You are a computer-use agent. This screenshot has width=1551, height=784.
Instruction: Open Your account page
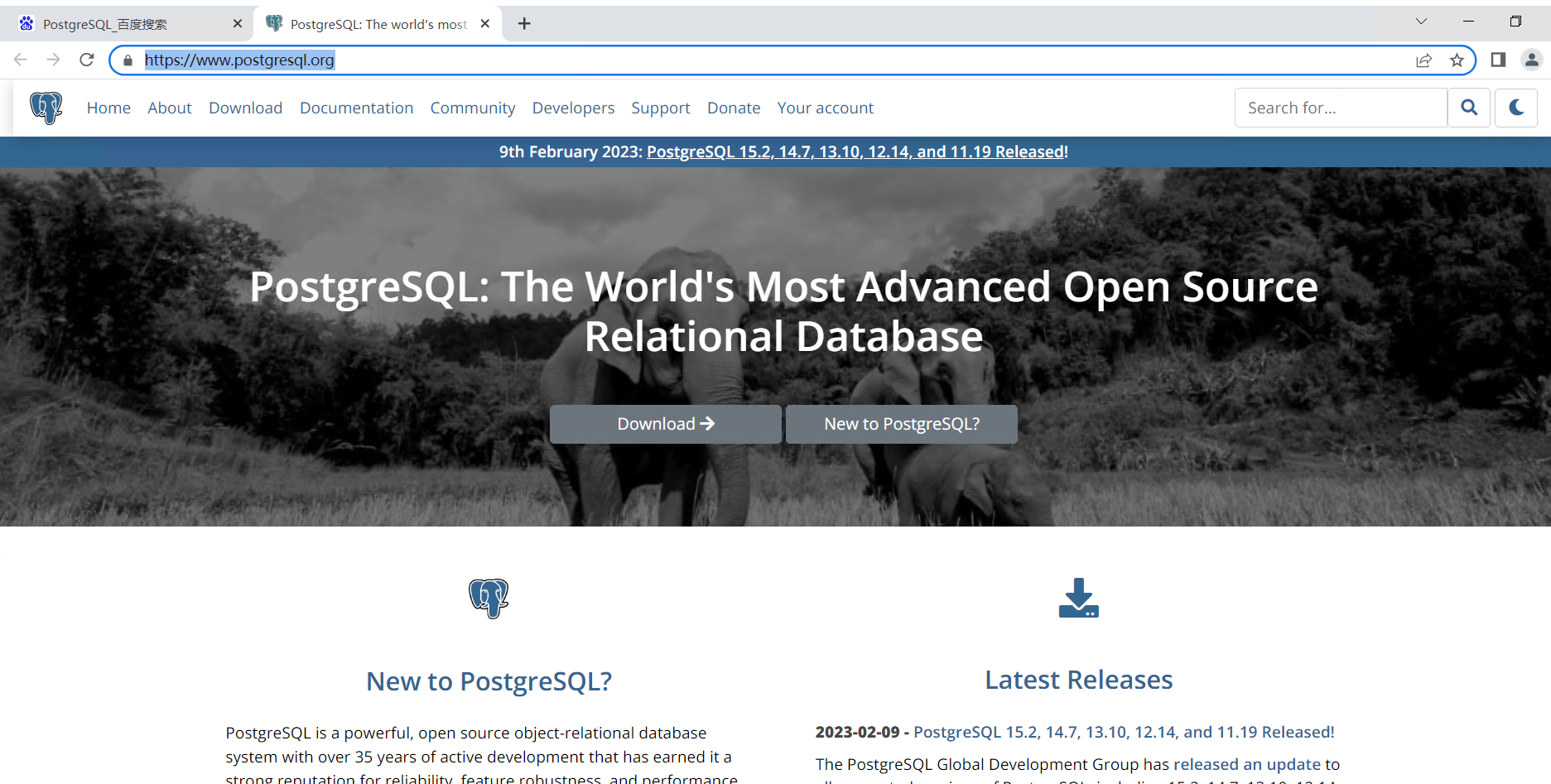coord(826,108)
